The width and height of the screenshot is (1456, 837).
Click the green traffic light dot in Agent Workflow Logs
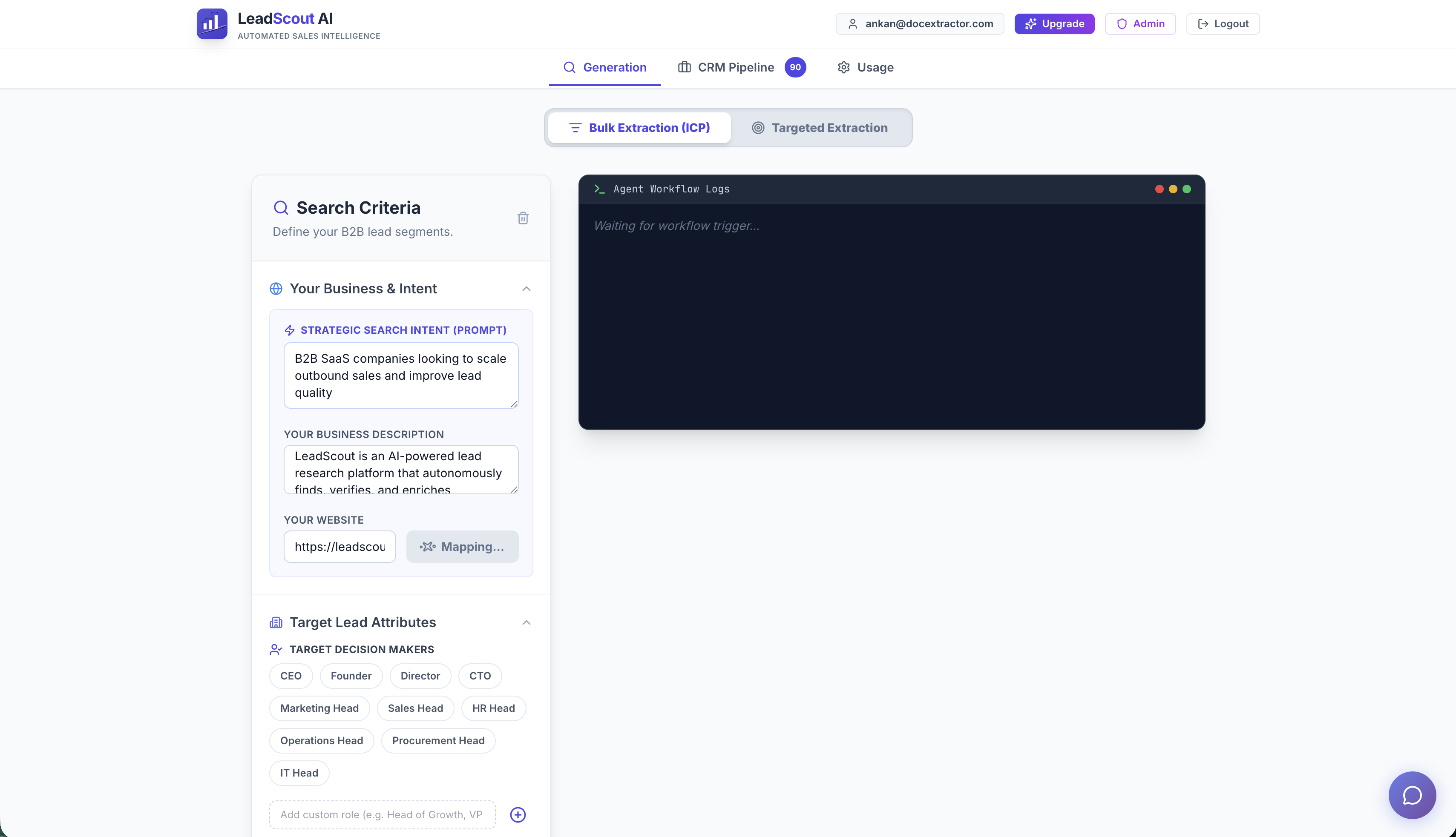pyautogui.click(x=1187, y=189)
